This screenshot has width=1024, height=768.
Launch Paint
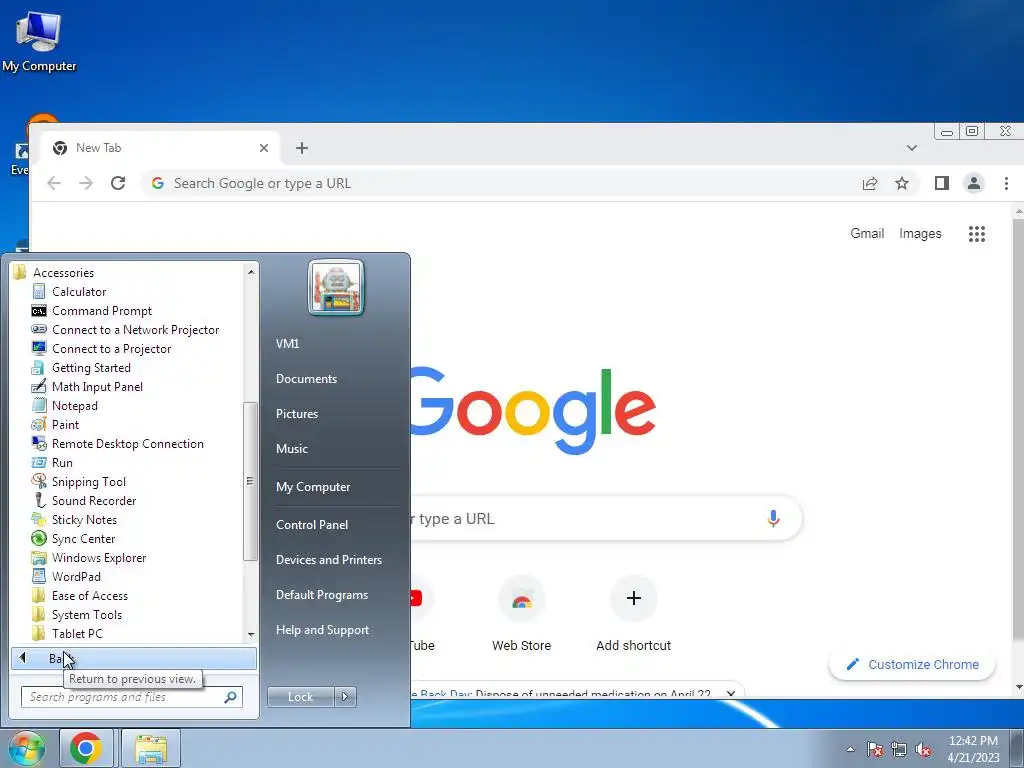pyautogui.click(x=65, y=424)
